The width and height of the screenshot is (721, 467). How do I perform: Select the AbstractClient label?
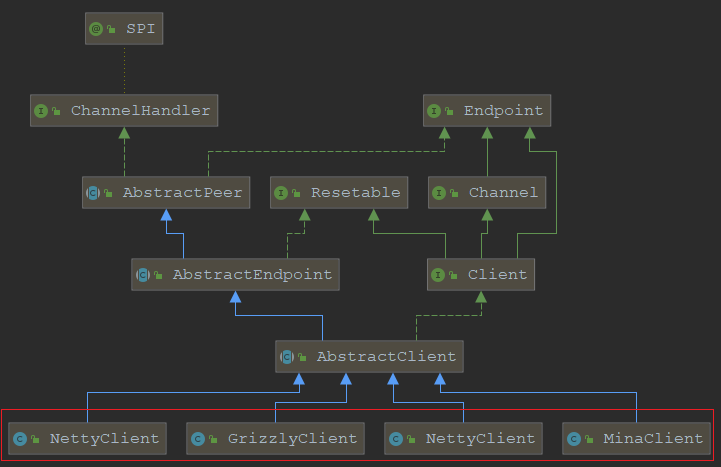386,357
